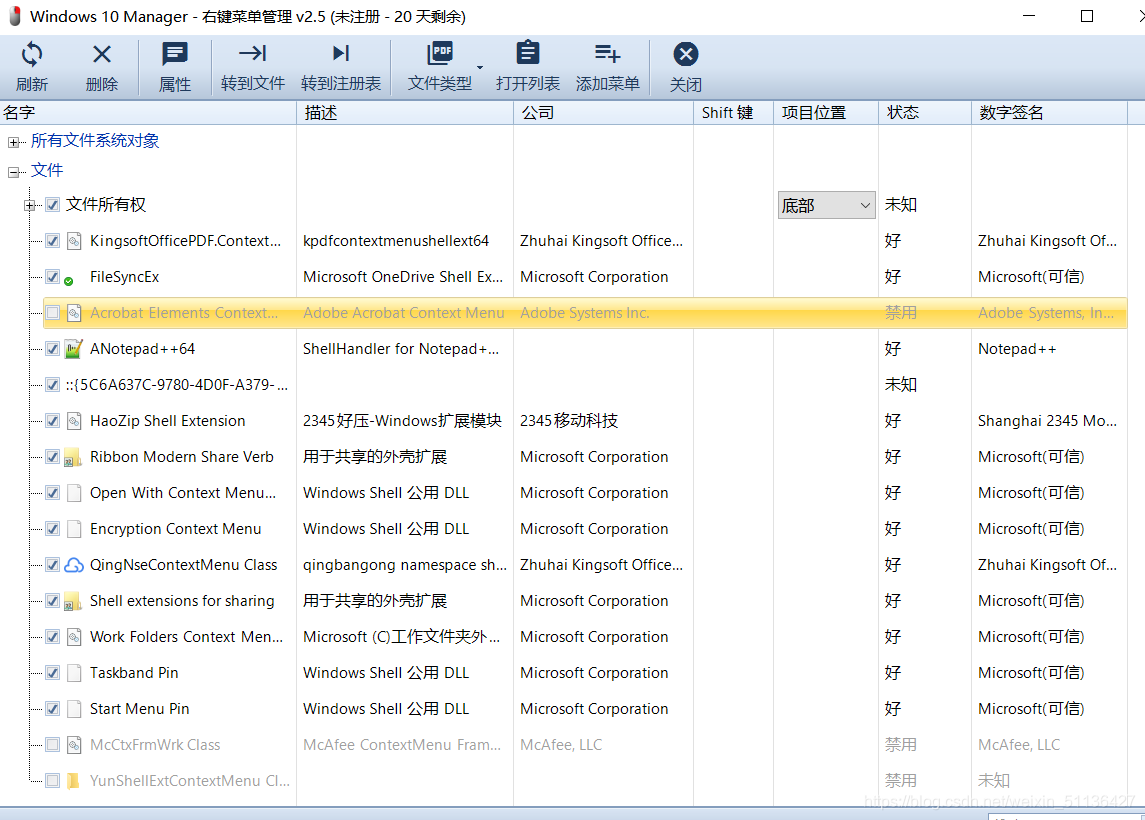
Task: Click the Open List (打开列表) clipboard icon
Action: click(x=527, y=53)
